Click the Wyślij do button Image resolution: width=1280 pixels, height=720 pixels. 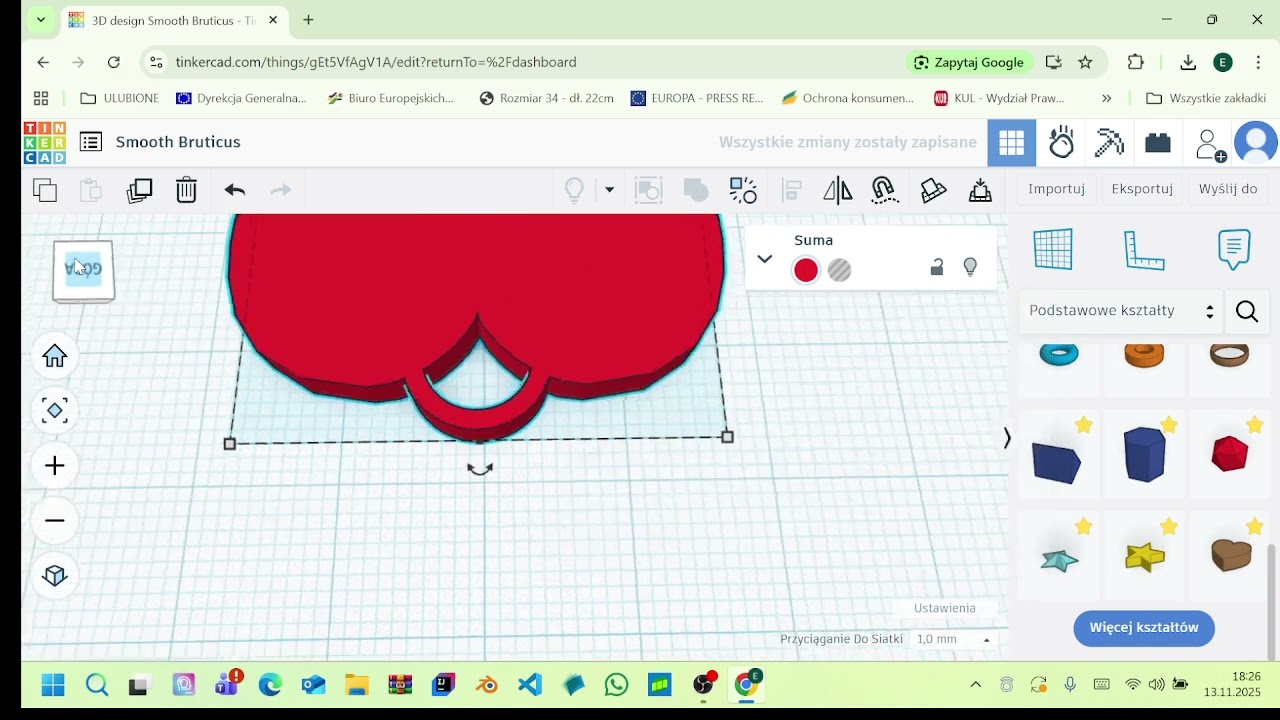(x=1228, y=189)
